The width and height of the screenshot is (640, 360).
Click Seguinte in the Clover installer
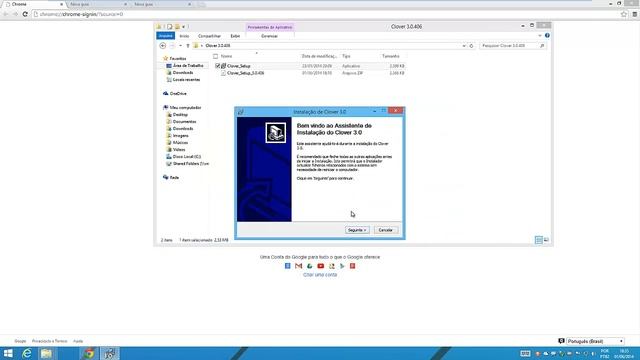(357, 230)
